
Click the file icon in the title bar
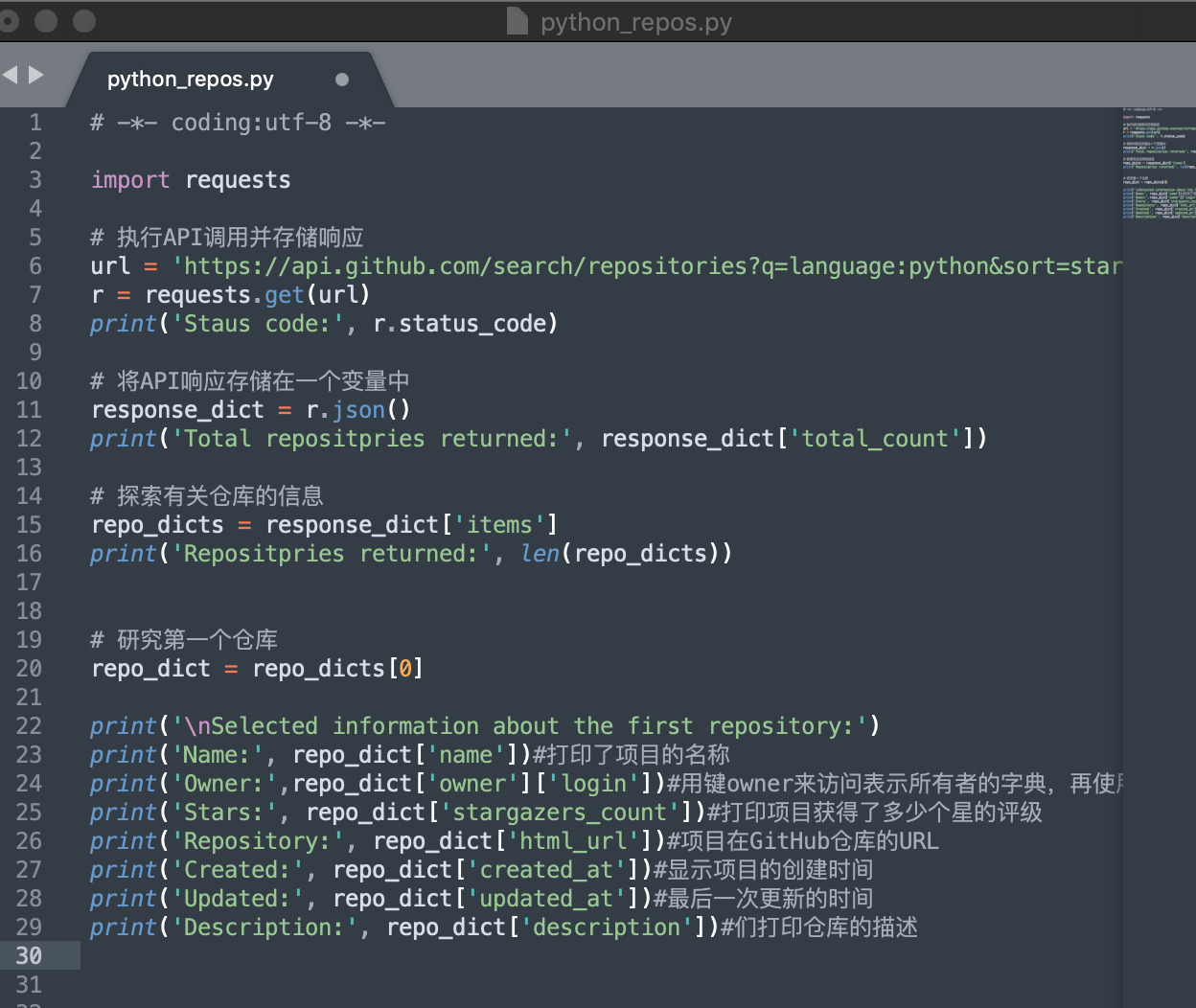point(517,20)
